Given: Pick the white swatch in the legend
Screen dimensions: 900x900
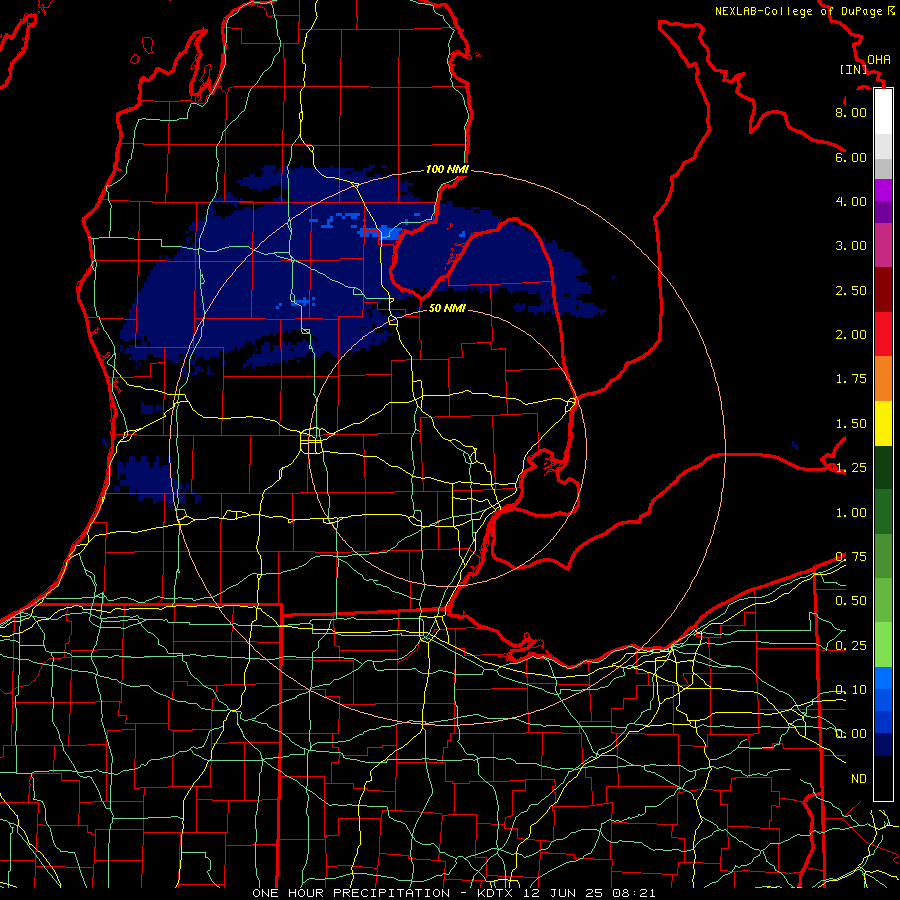Looking at the screenshot, I should coord(883,112).
